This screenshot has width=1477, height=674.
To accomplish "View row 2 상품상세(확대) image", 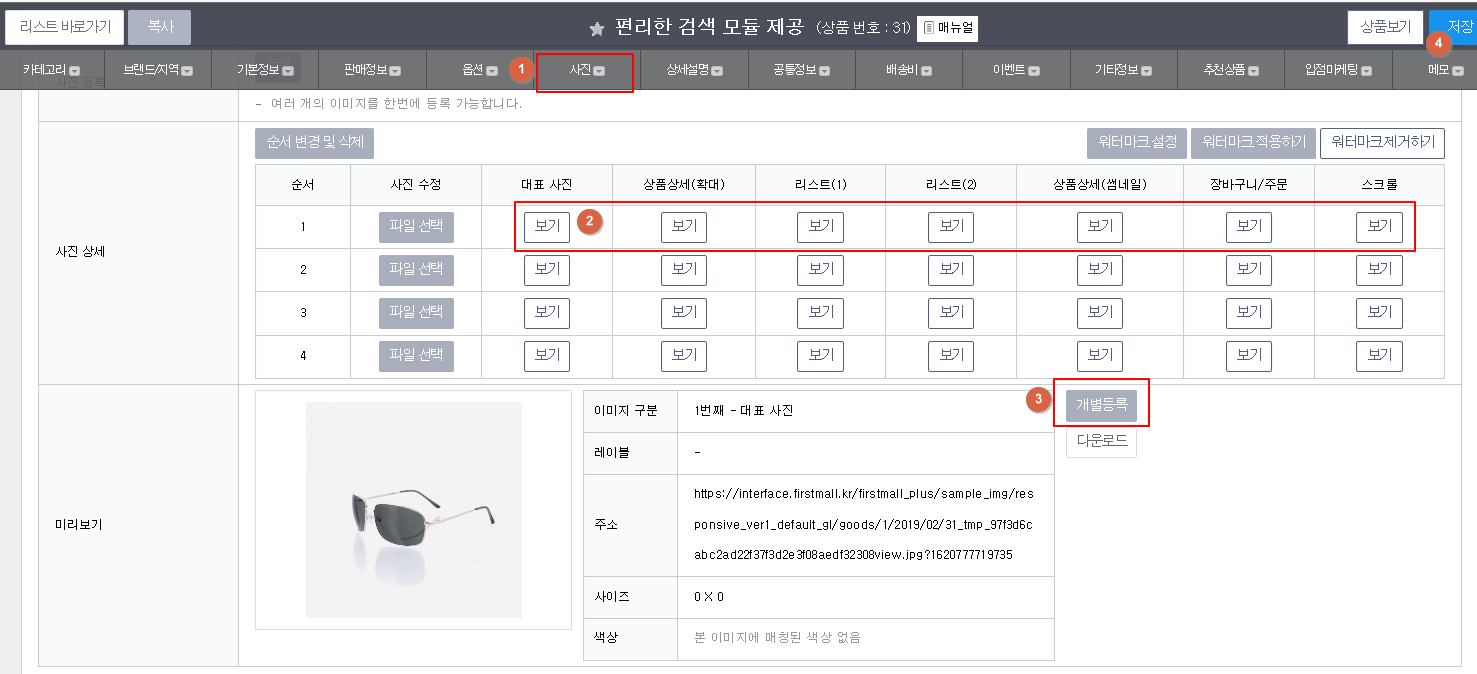I will 684,270.
